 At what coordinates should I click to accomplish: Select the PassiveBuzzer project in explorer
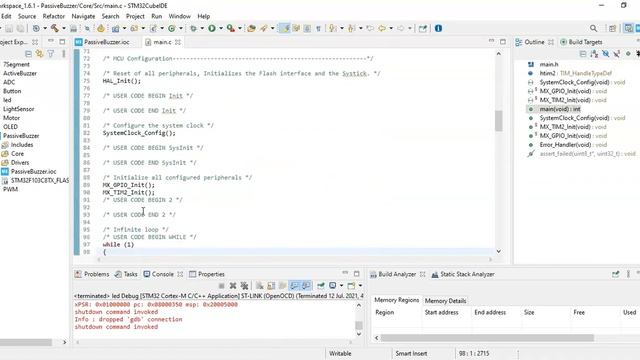(21, 136)
